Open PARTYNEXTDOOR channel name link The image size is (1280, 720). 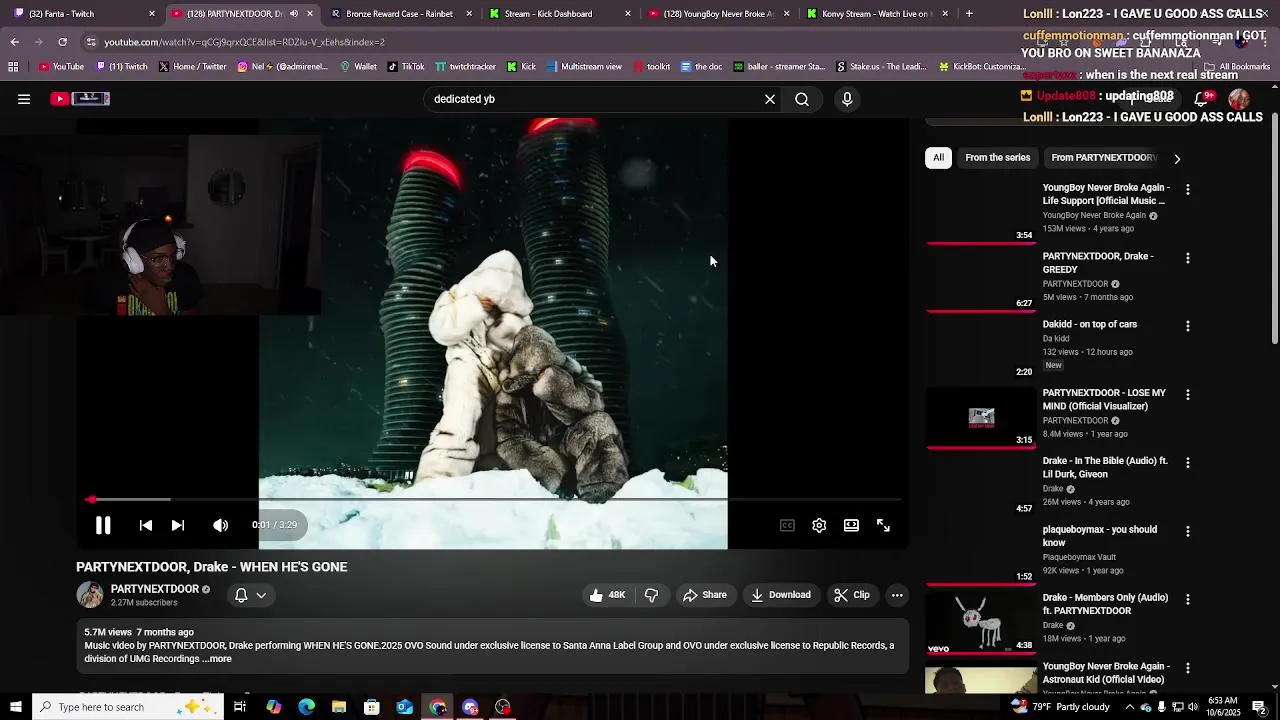155,589
